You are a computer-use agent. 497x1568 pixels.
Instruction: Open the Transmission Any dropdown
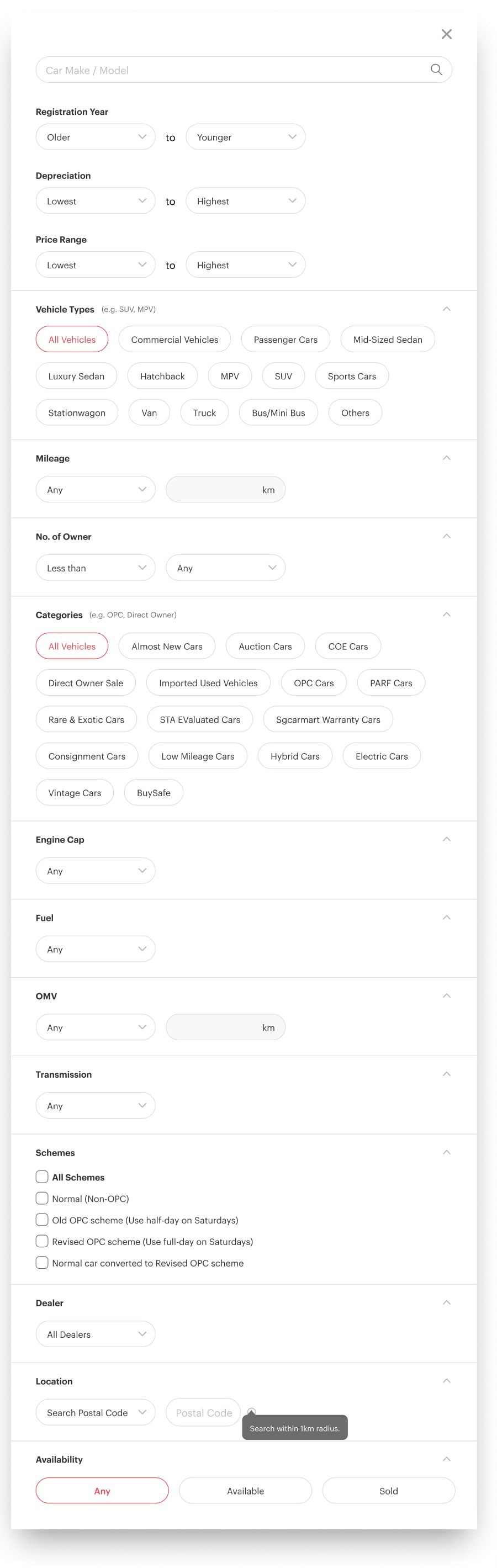pos(96,1105)
